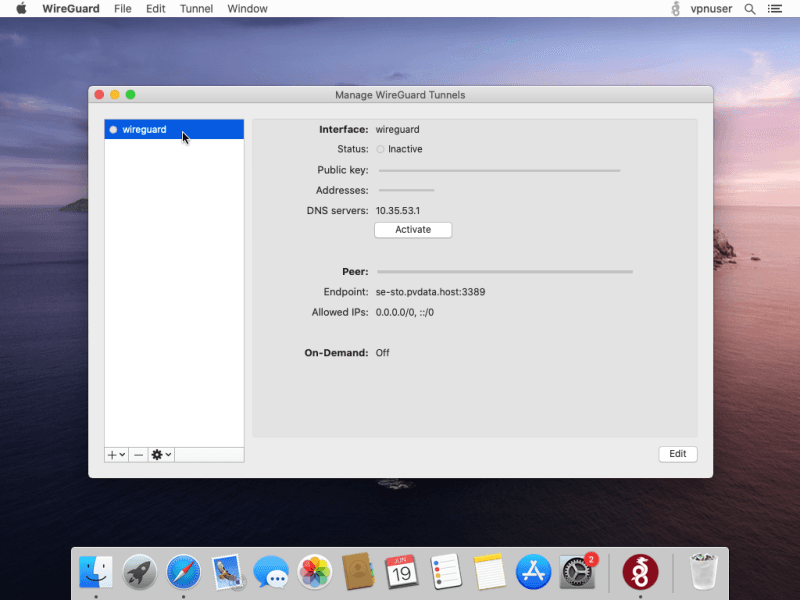Open the Apple menu
Image resolution: width=800 pixels, height=600 pixels.
(21, 9)
